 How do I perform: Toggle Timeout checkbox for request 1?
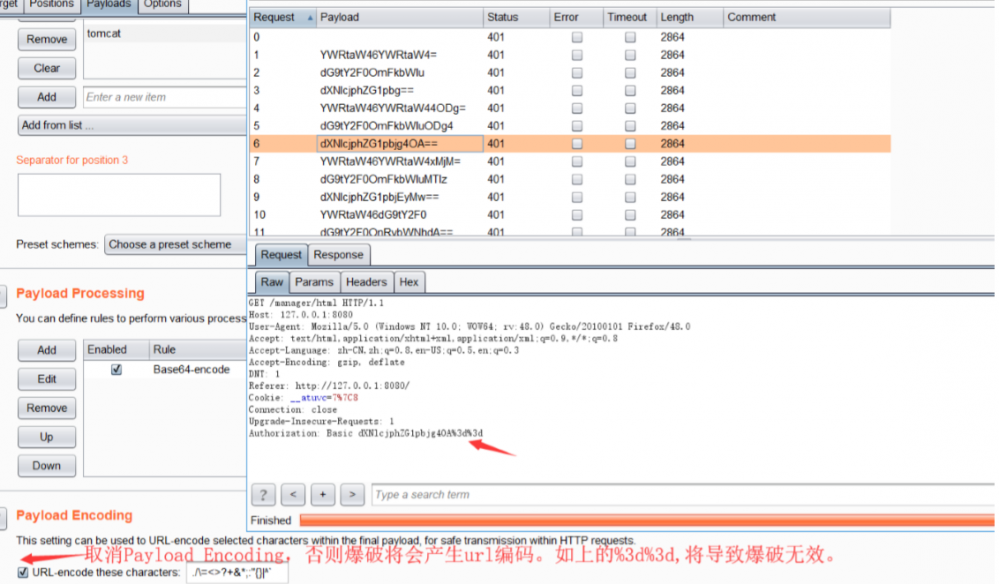630,55
